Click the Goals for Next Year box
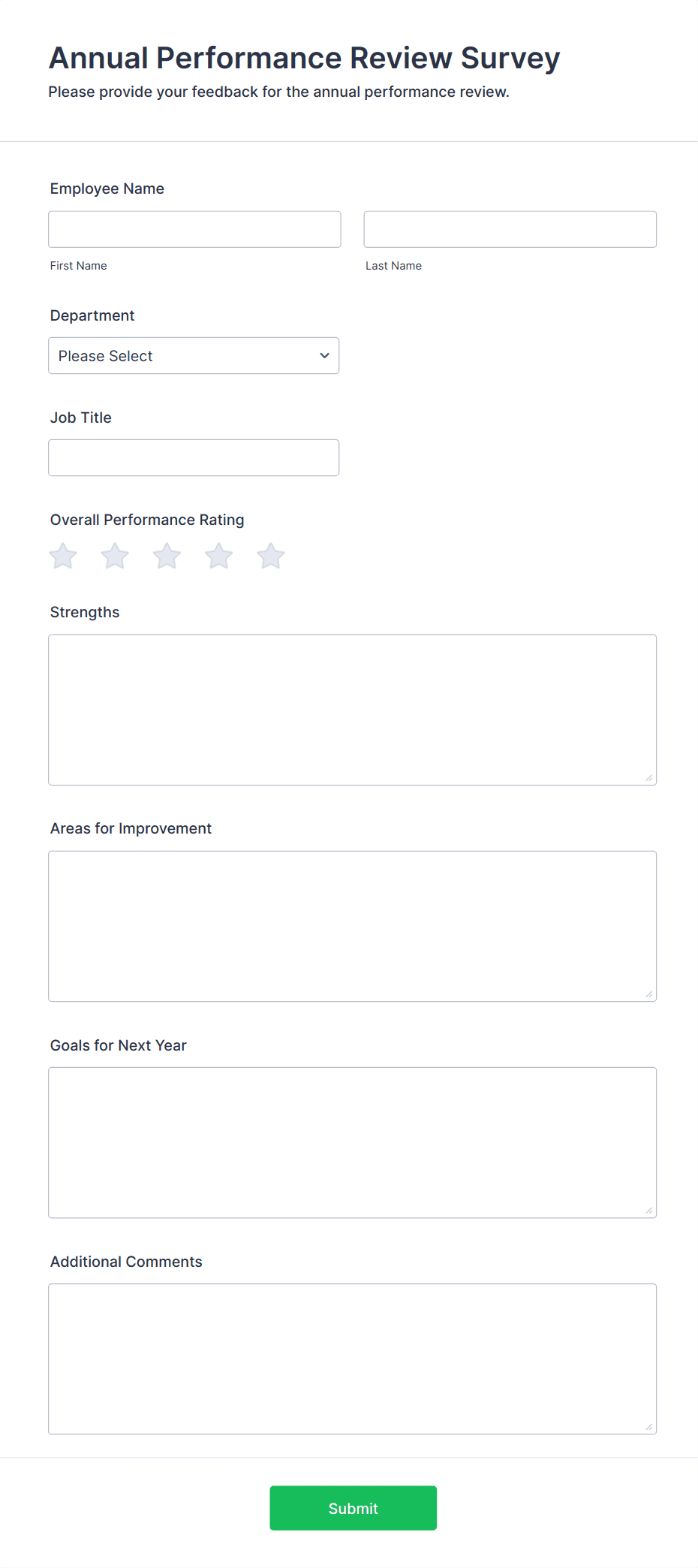698x1568 pixels. (352, 1142)
